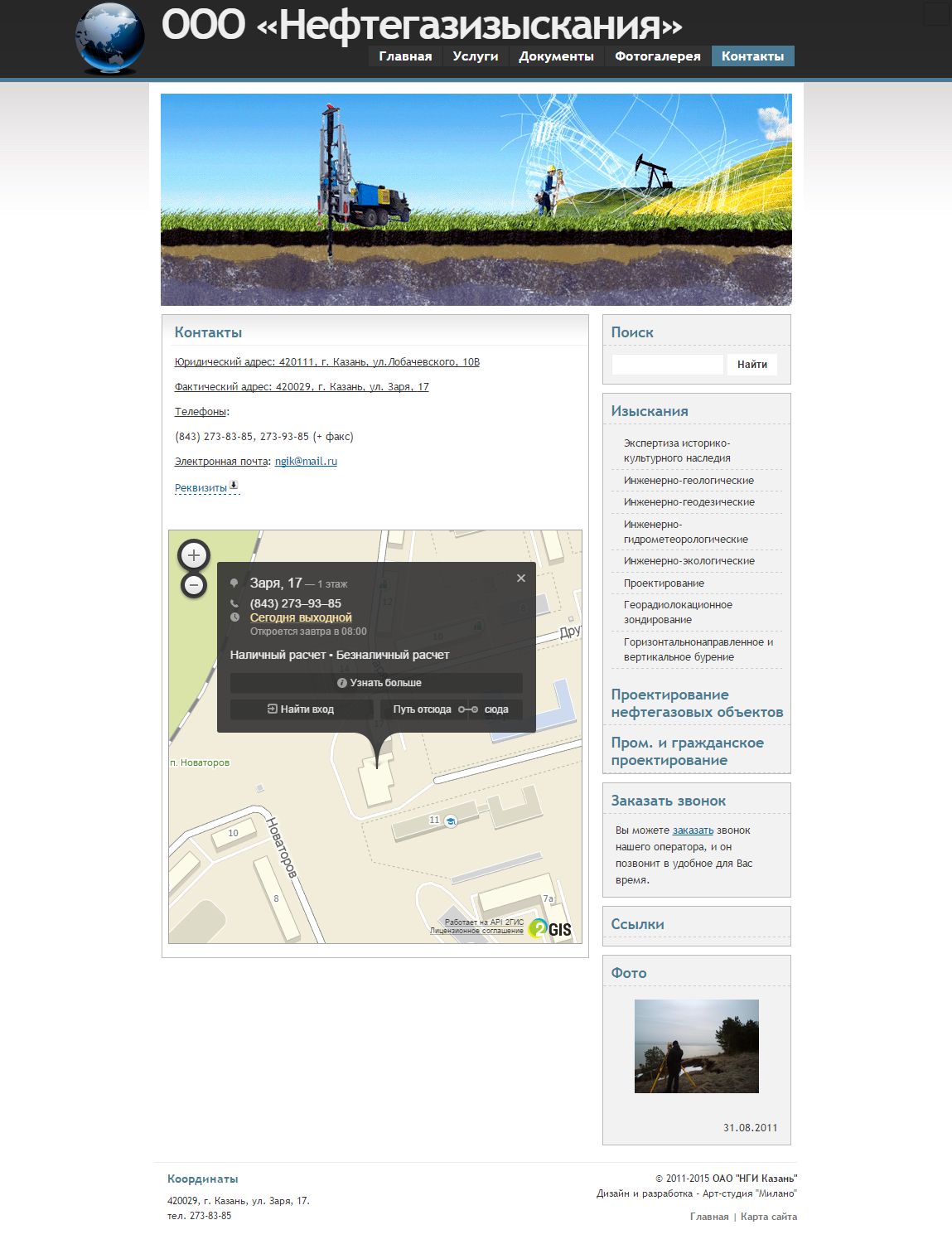Image resolution: width=952 pixels, height=1249 pixels.
Task: Open the ngik@mail.ru email link
Action: (306, 462)
